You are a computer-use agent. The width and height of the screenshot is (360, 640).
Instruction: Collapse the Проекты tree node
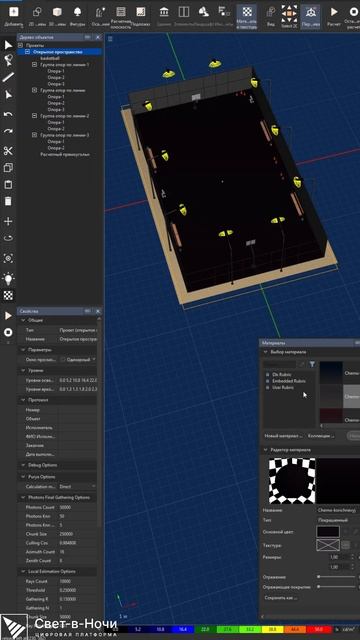[x=21, y=45]
